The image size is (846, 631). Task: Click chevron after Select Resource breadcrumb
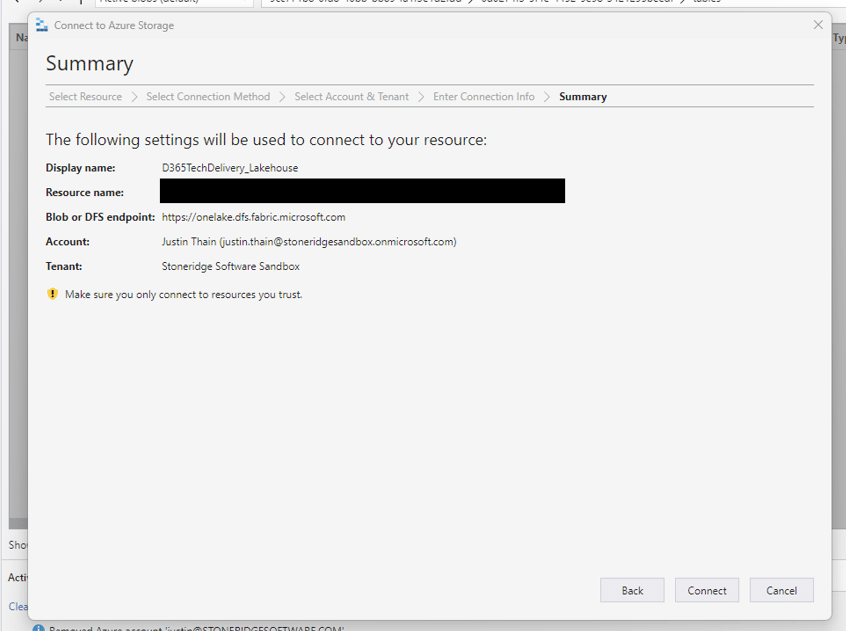[x=134, y=97]
